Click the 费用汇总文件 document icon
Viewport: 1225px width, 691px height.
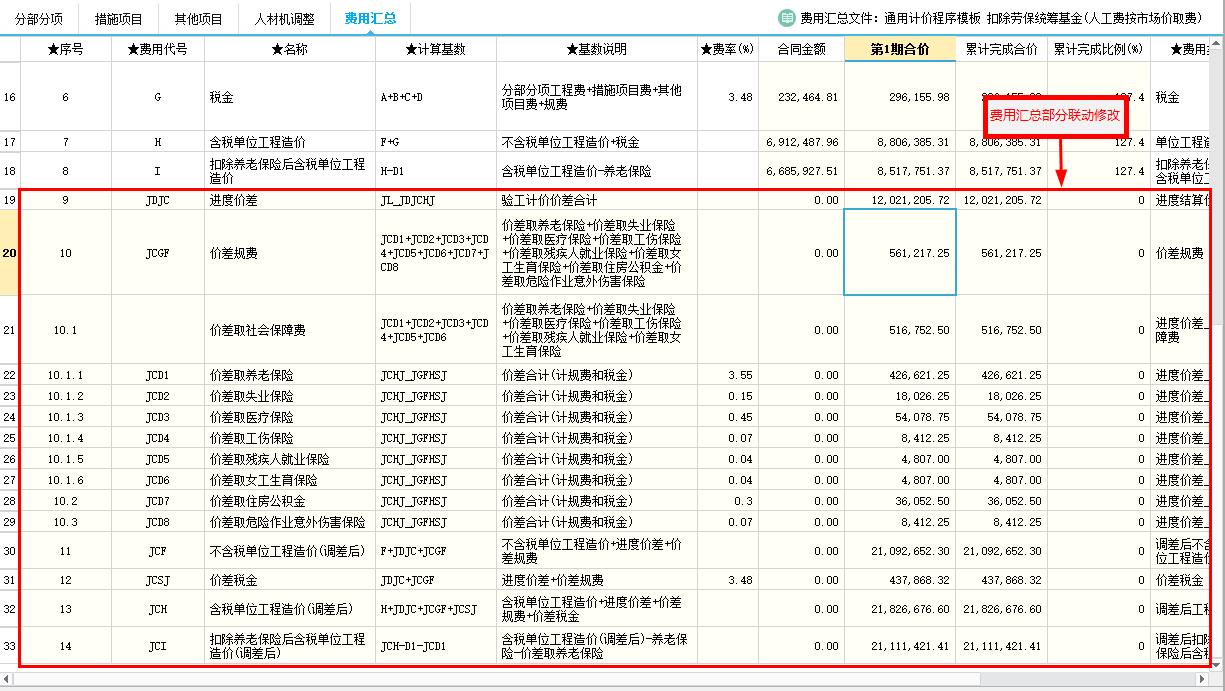coord(788,18)
